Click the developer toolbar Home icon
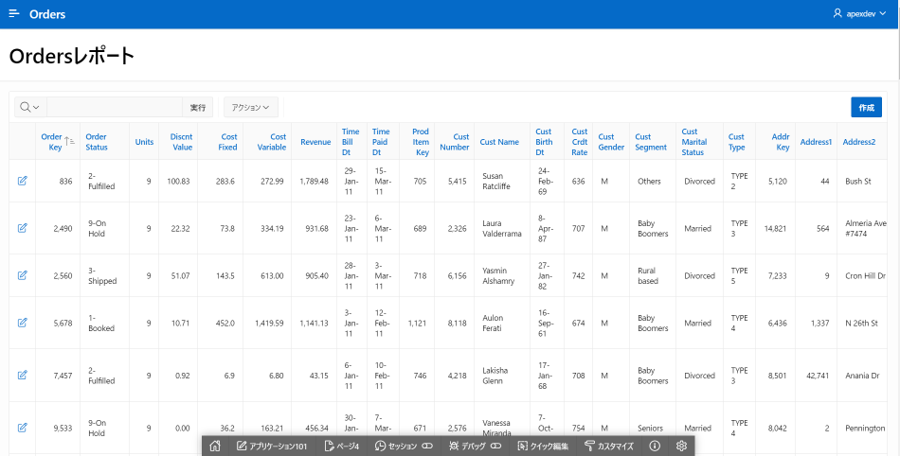The height and width of the screenshot is (456, 900). coord(215,446)
